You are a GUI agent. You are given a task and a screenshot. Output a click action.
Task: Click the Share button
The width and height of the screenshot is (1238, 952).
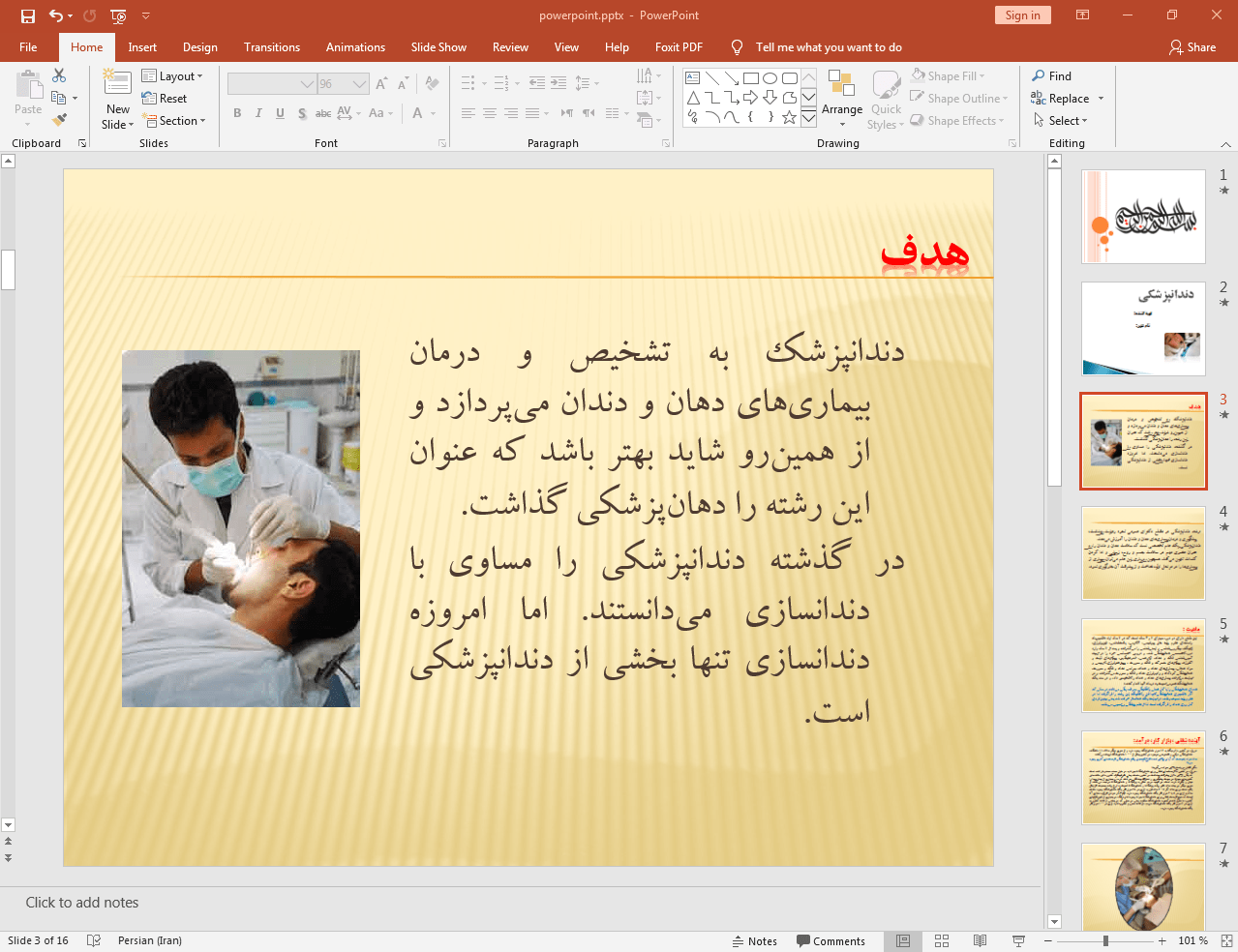click(1193, 46)
